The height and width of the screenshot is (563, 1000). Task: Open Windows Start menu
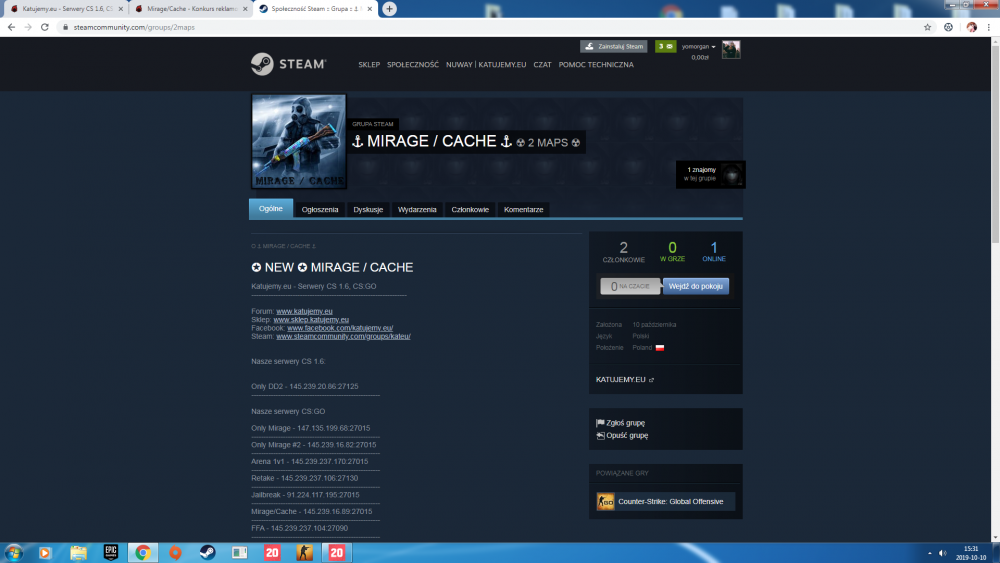point(13,553)
